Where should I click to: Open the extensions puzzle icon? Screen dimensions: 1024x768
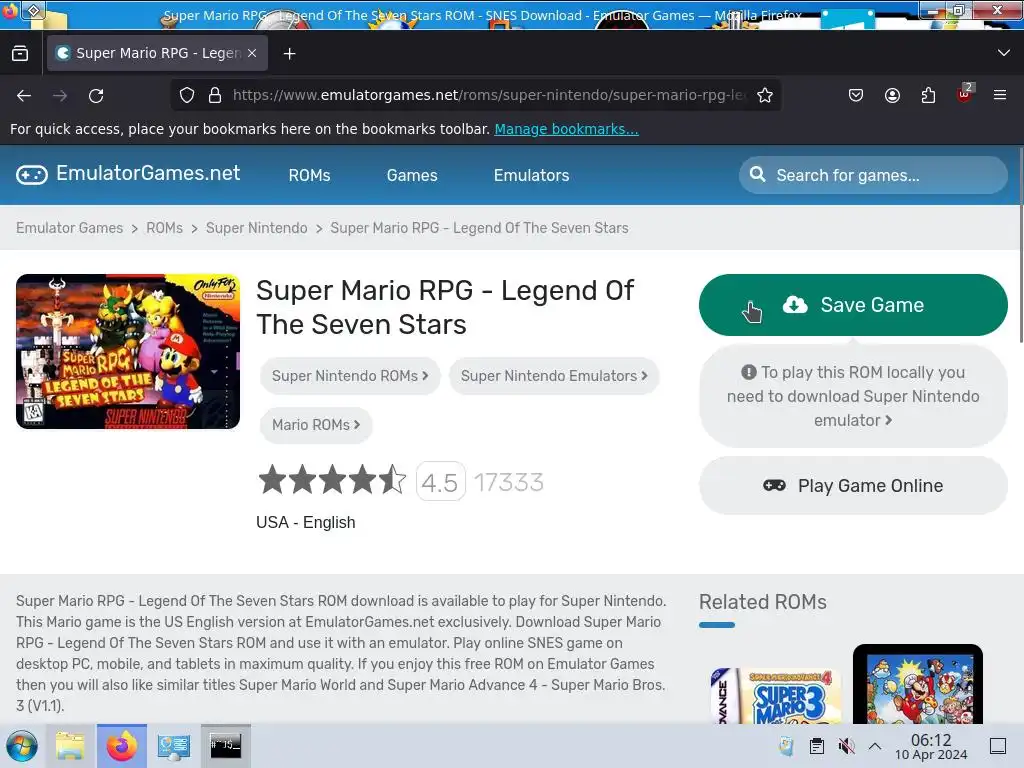coord(928,95)
